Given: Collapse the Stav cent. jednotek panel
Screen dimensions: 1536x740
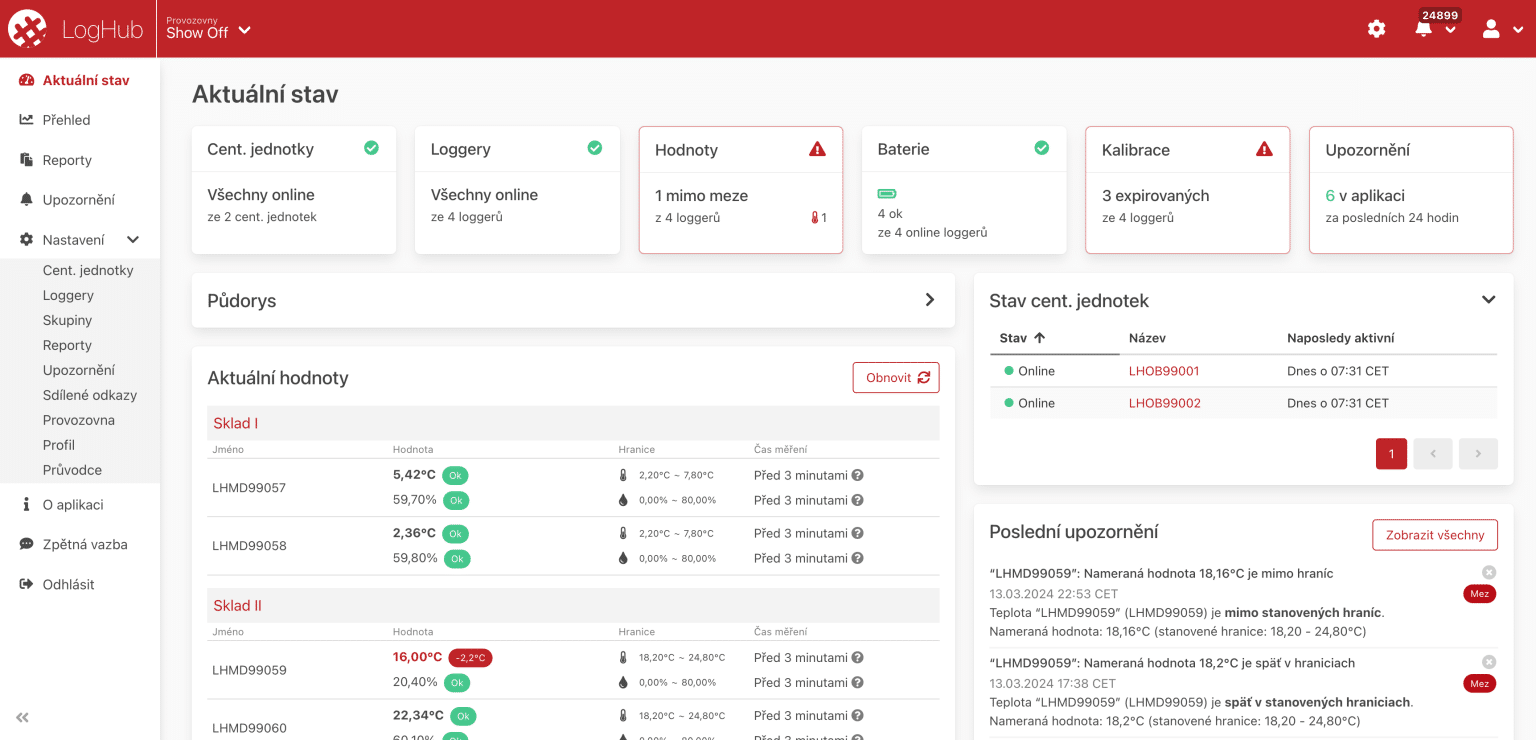Looking at the screenshot, I should coord(1488,300).
